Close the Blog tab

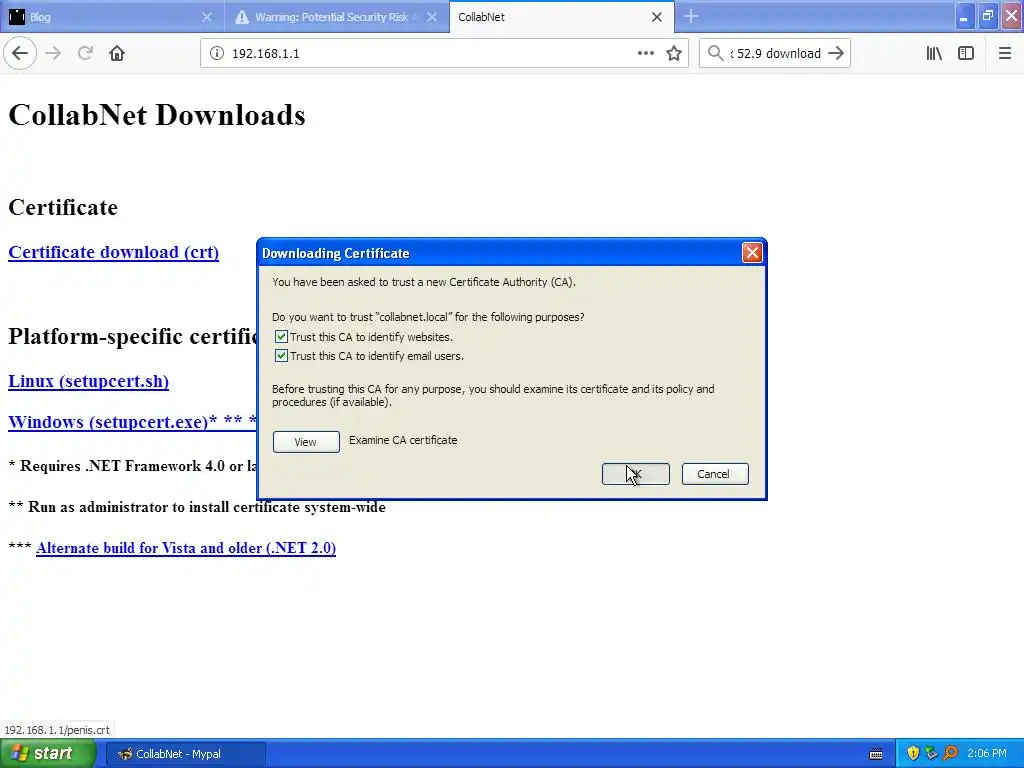pos(207,17)
